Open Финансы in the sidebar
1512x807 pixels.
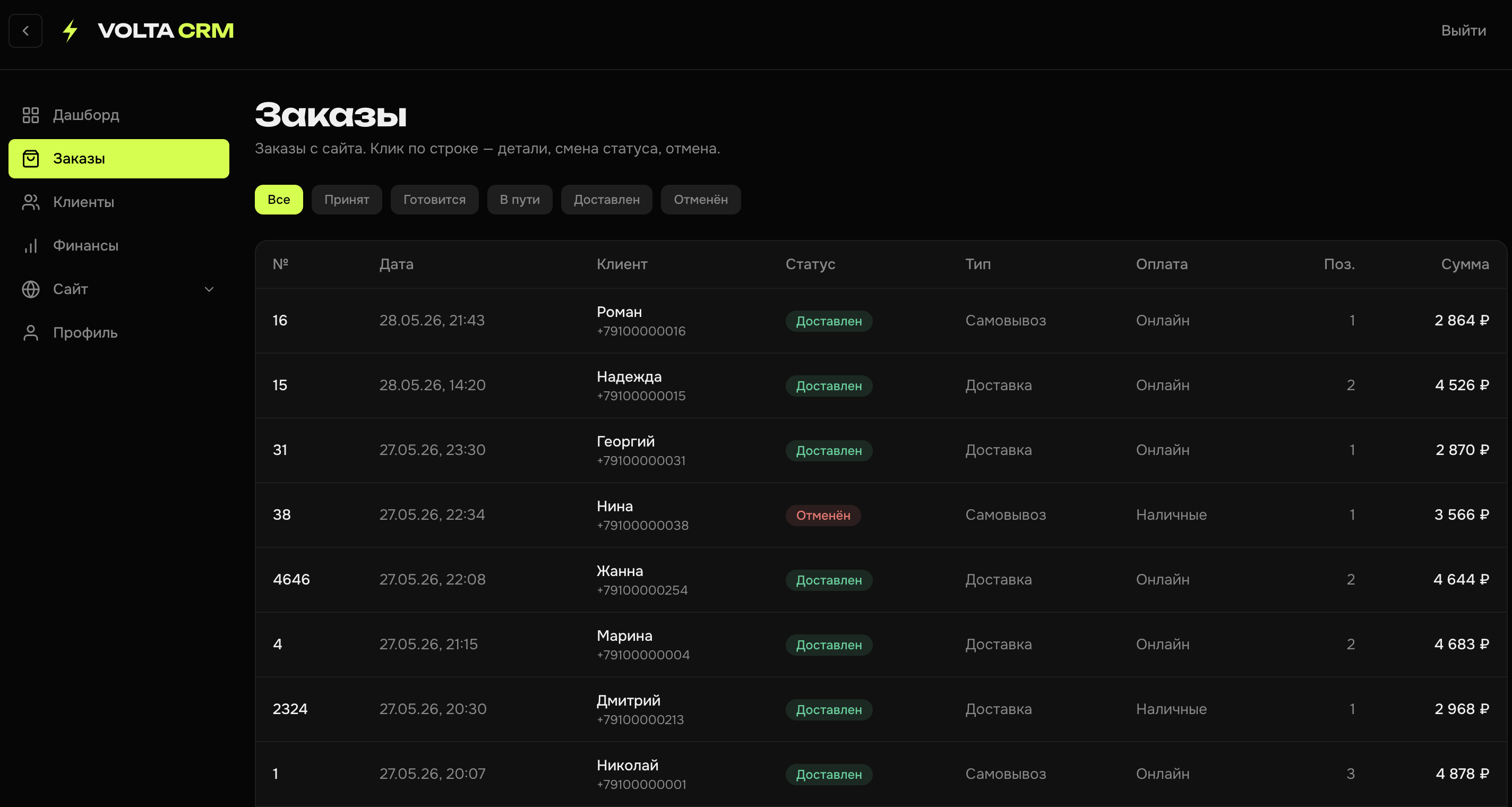[x=118, y=245]
